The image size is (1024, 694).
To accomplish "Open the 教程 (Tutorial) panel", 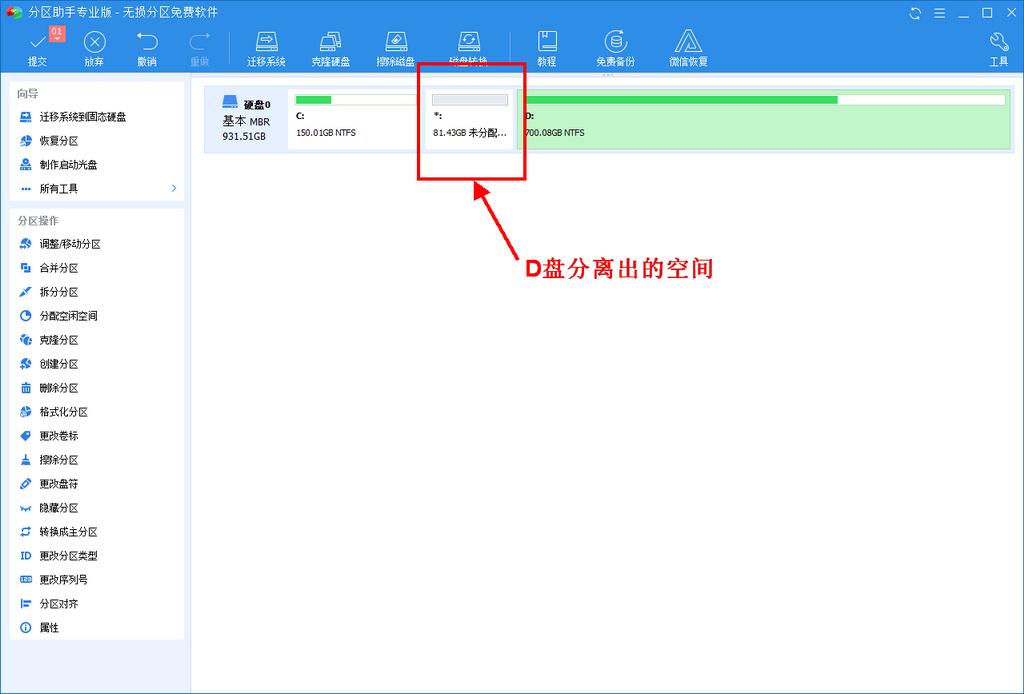I will (546, 48).
